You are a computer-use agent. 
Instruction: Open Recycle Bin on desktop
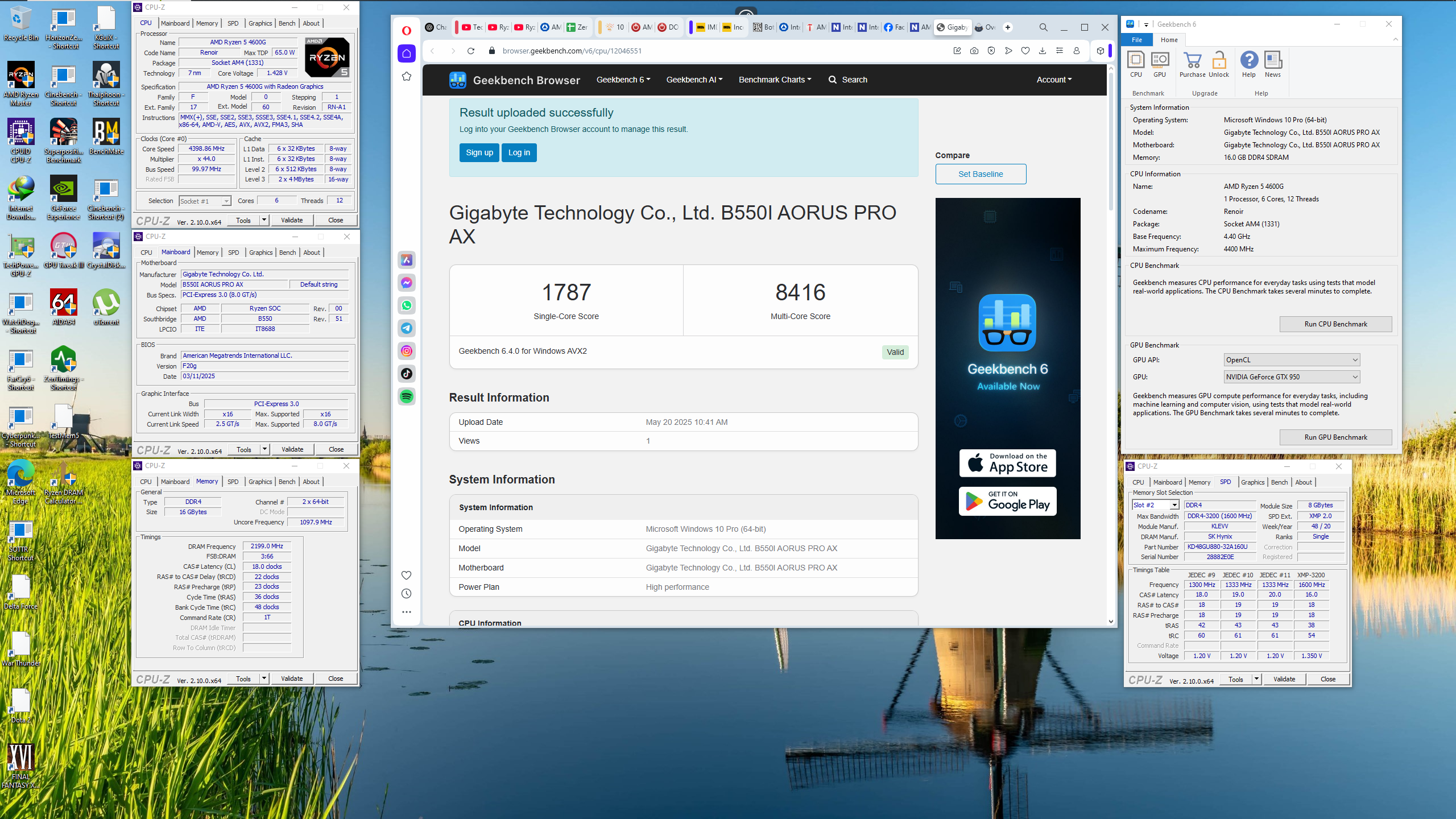click(21, 24)
